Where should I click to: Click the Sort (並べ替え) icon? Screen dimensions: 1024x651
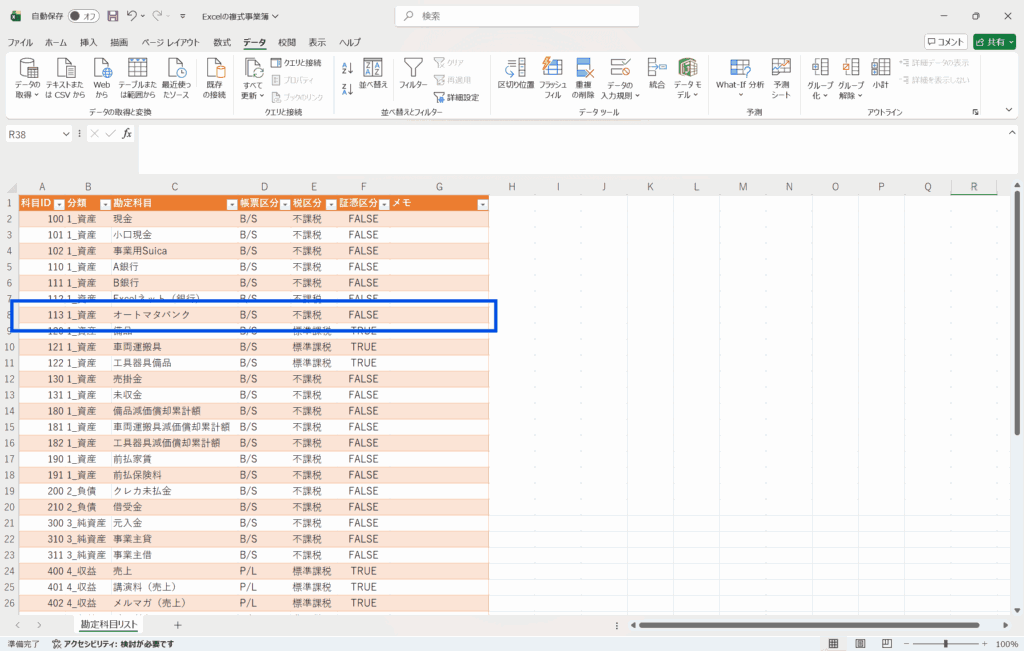point(373,75)
